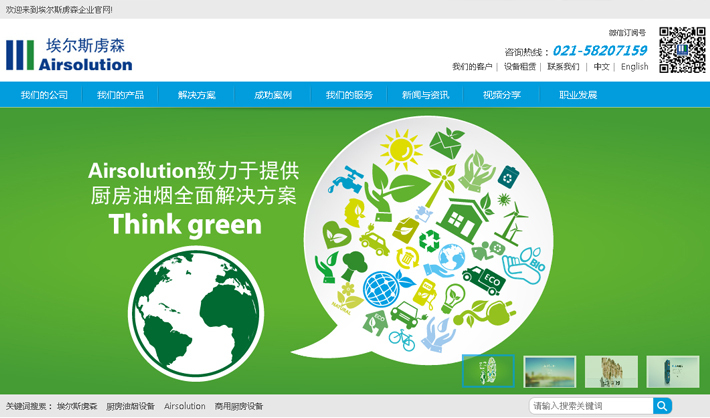Screen dimensions: 710x418
Task: Click the magnifier search button
Action: point(662,406)
